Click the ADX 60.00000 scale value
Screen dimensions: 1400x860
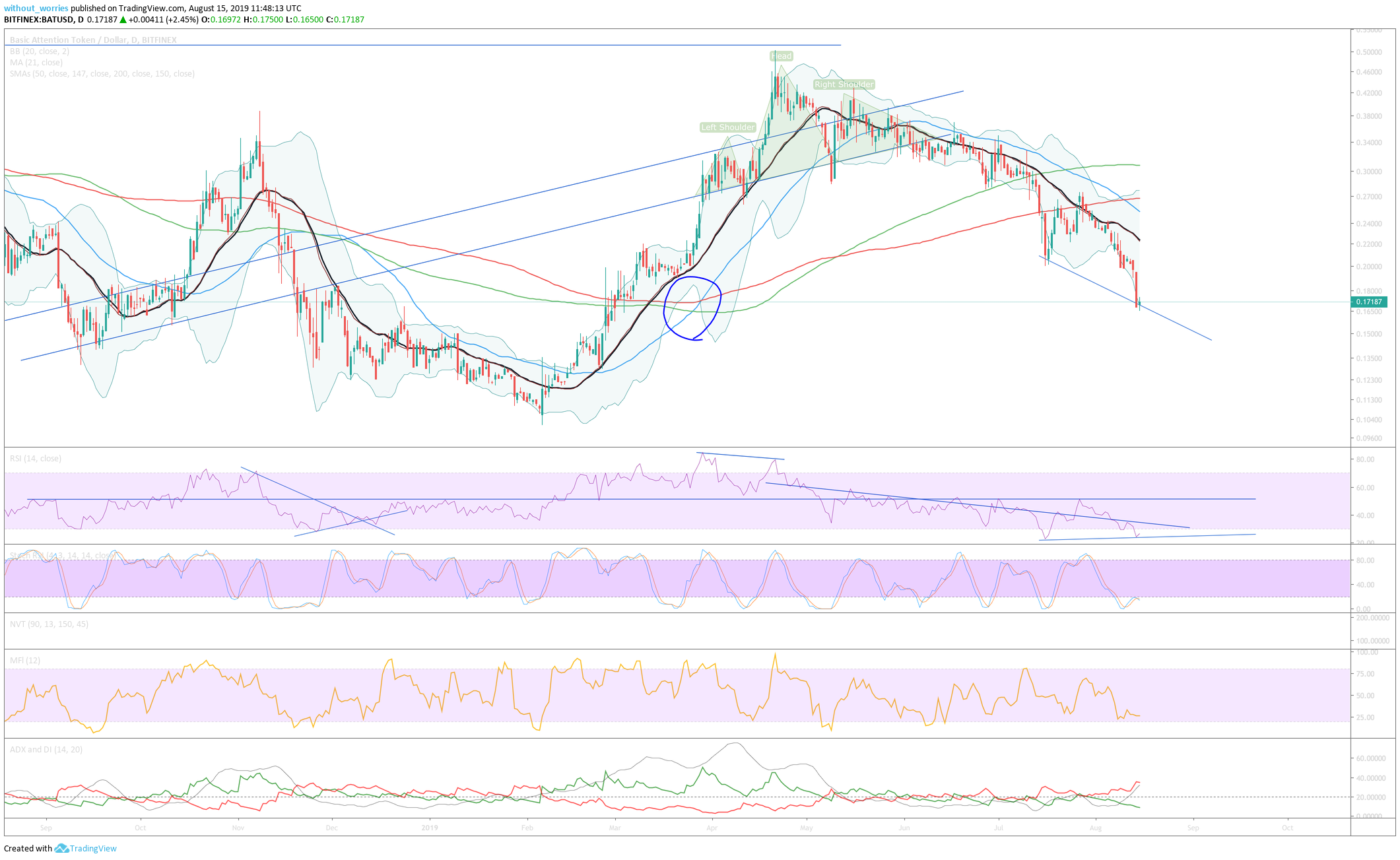coord(1370,758)
